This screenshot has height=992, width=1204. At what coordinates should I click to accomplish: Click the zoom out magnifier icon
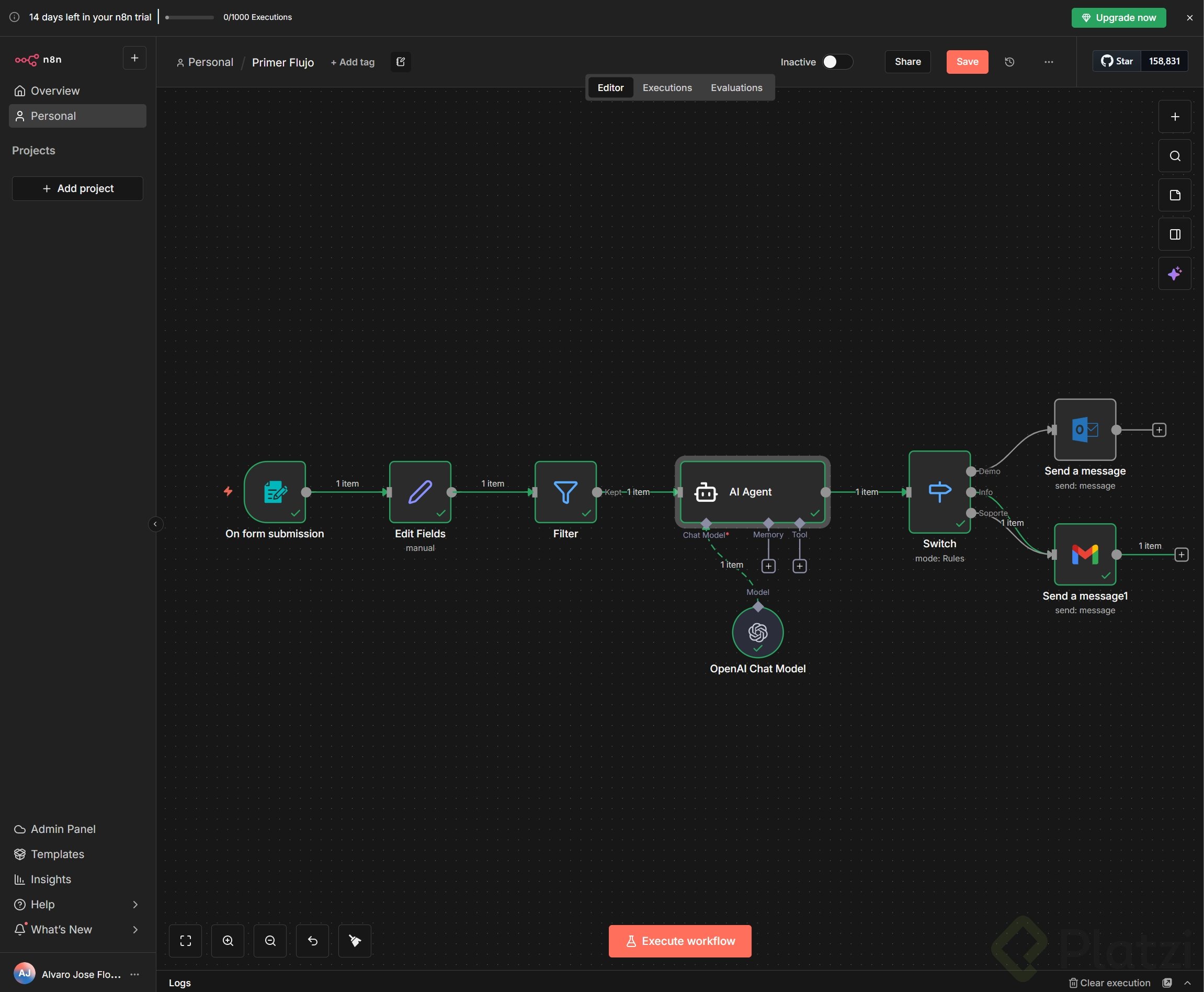pos(270,941)
